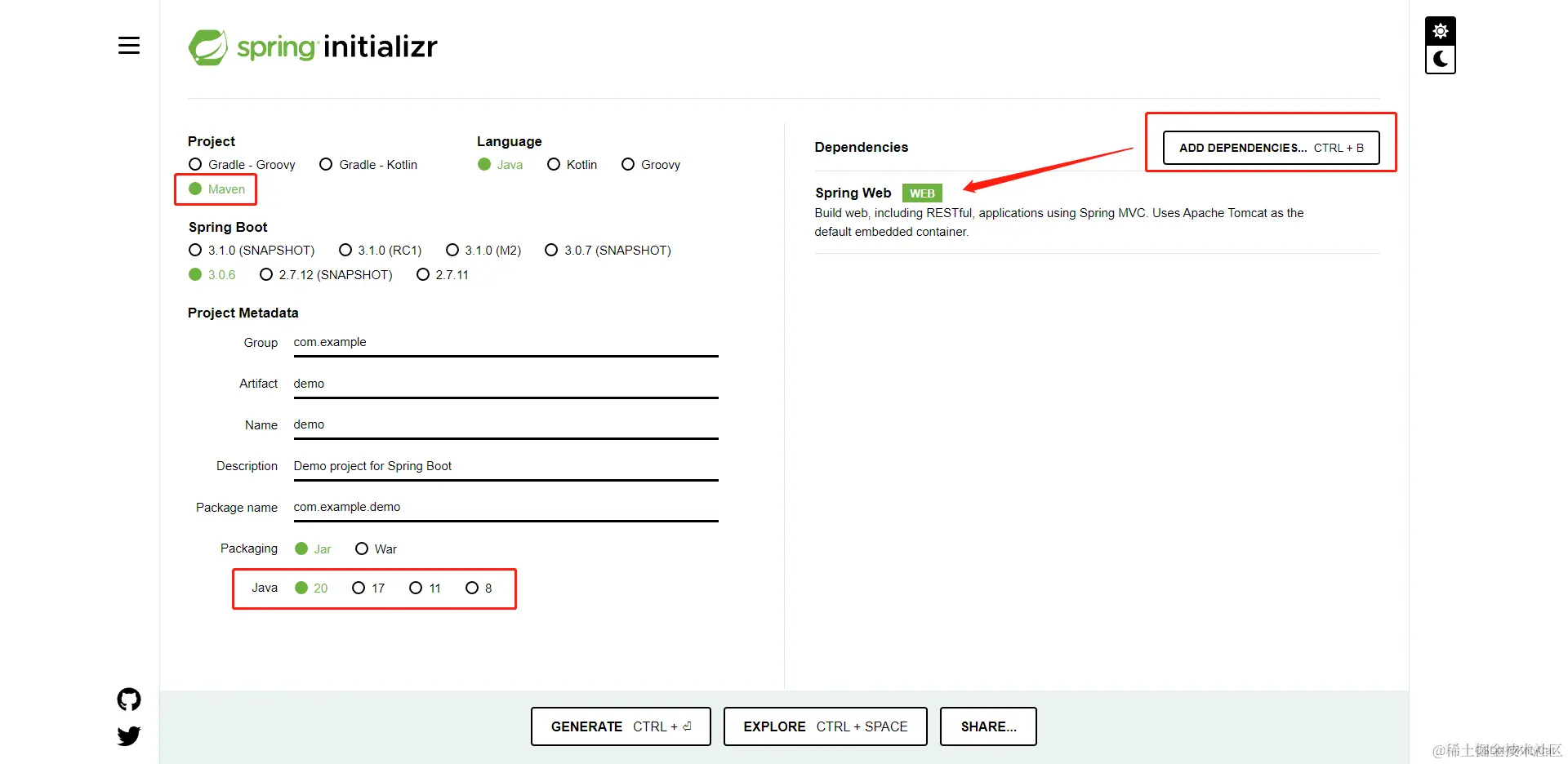Select Maven project type
This screenshot has height=764, width=1568.
click(x=216, y=189)
